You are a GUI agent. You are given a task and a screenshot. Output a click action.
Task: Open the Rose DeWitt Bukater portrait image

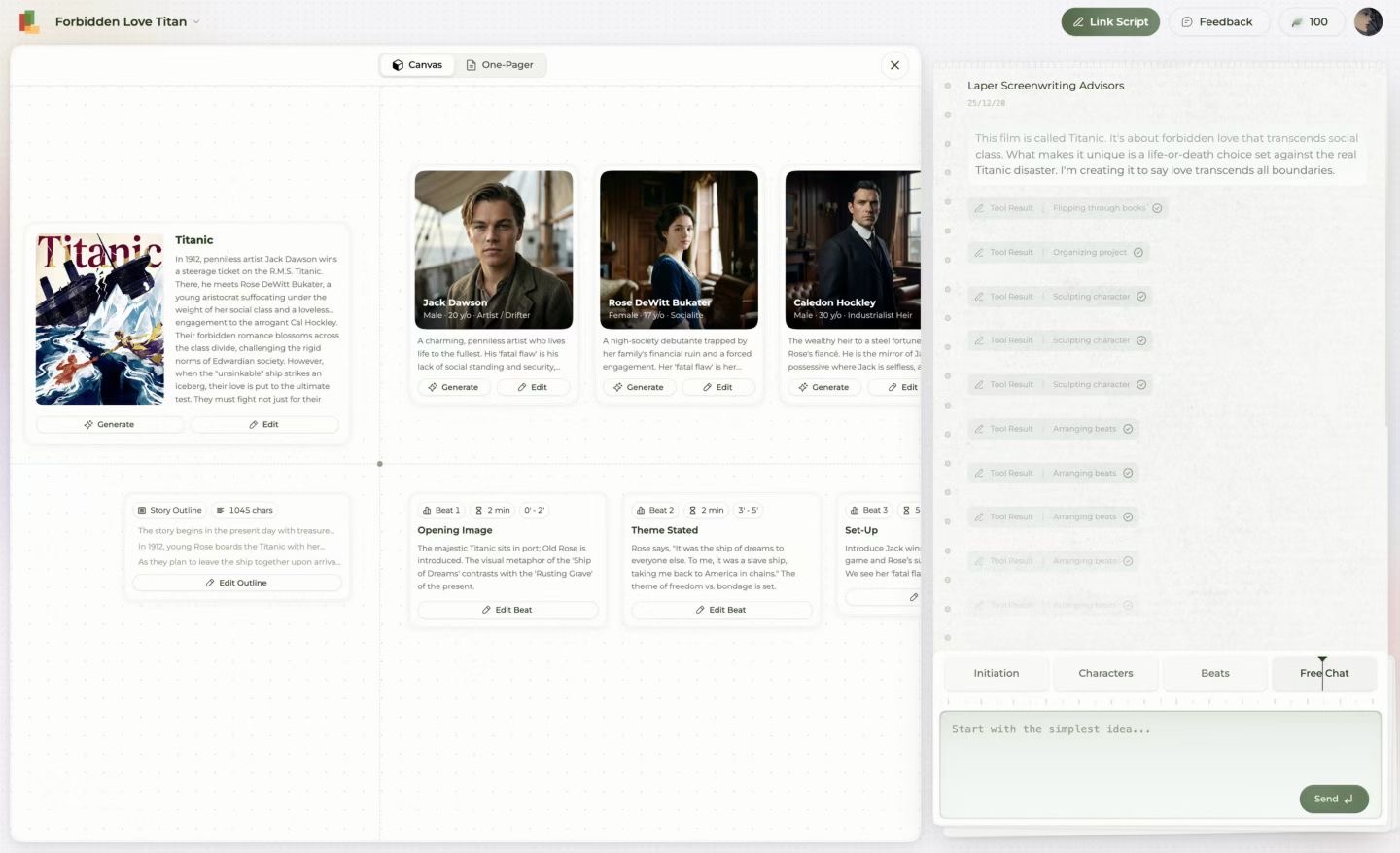click(679, 250)
